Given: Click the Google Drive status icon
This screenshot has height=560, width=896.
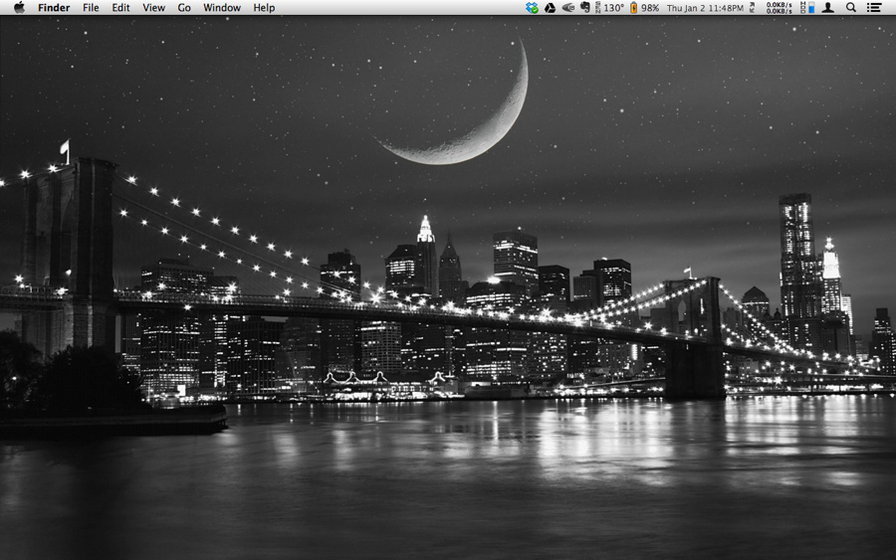Looking at the screenshot, I should (550, 7).
